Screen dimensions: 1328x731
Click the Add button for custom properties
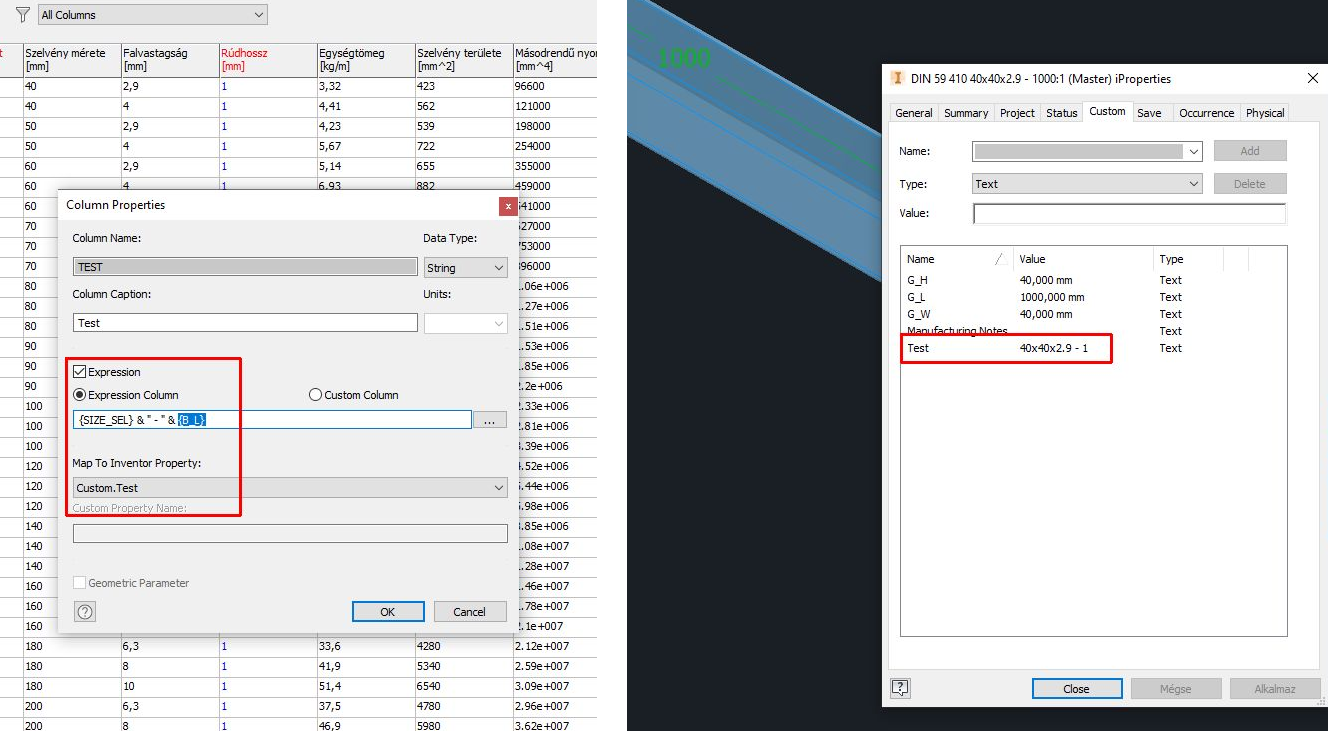pos(1250,150)
